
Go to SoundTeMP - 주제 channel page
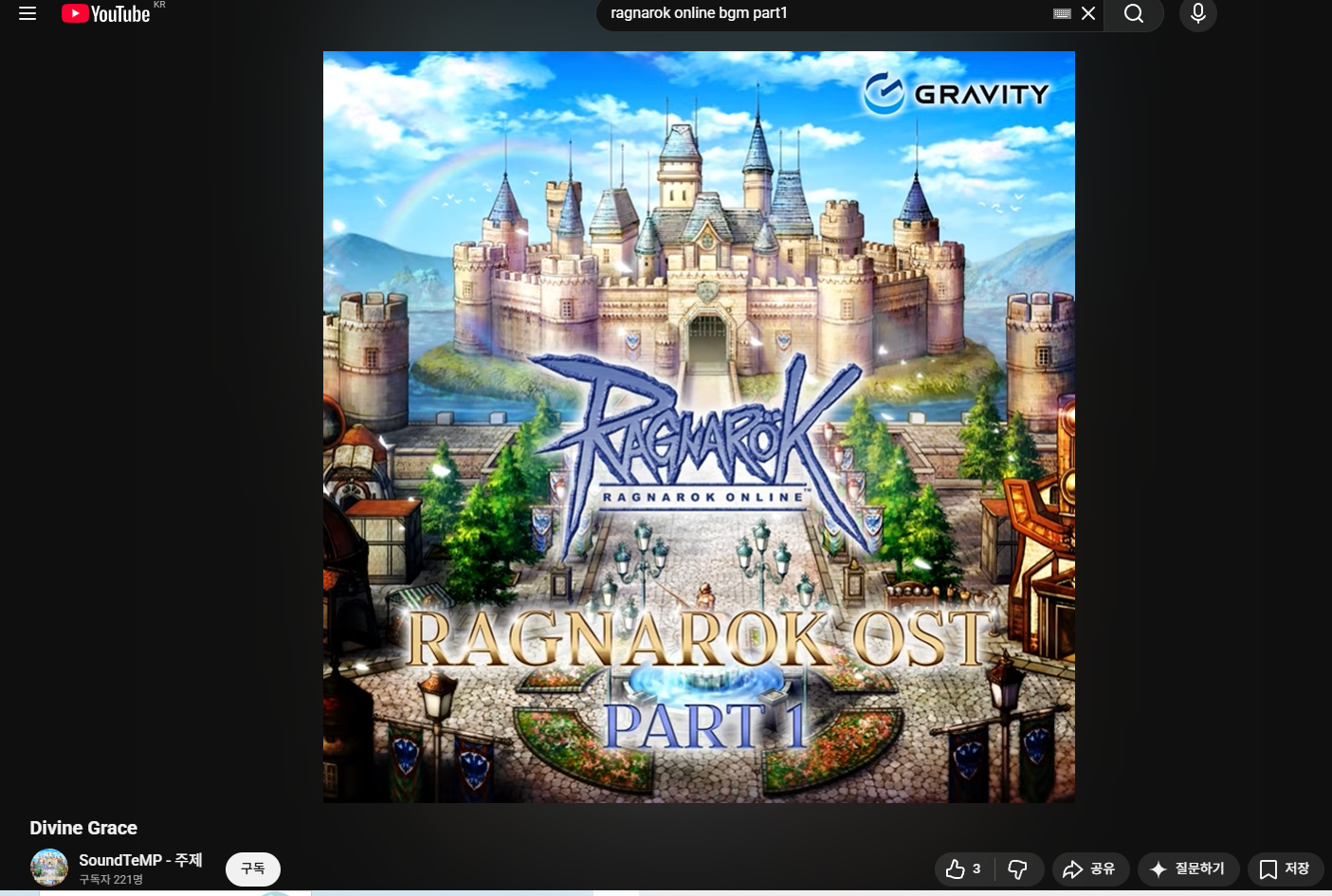pos(140,860)
